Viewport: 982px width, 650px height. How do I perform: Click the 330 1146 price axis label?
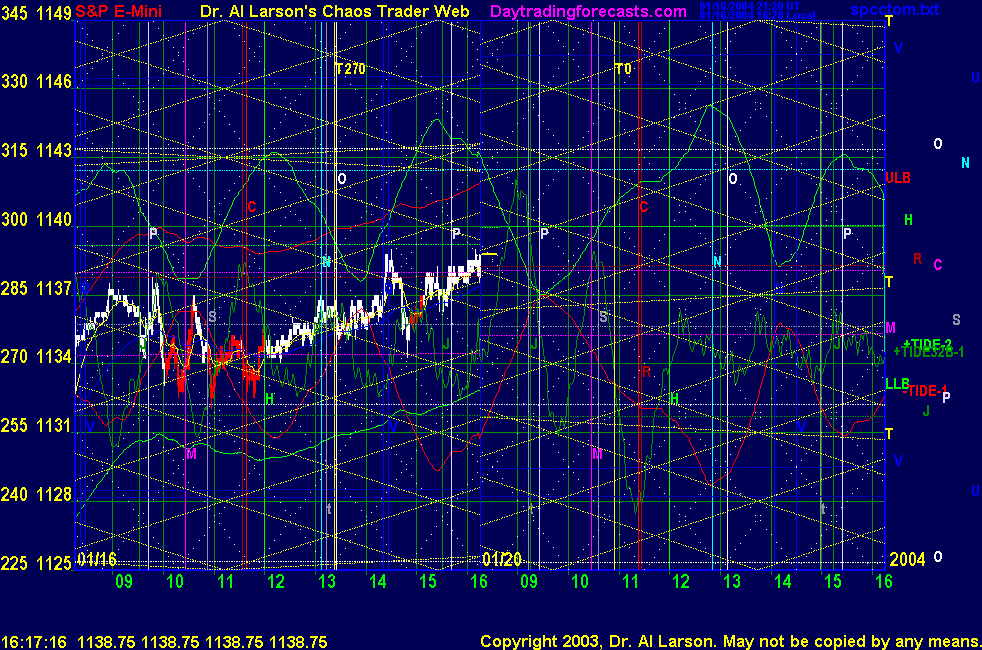click(x=36, y=81)
